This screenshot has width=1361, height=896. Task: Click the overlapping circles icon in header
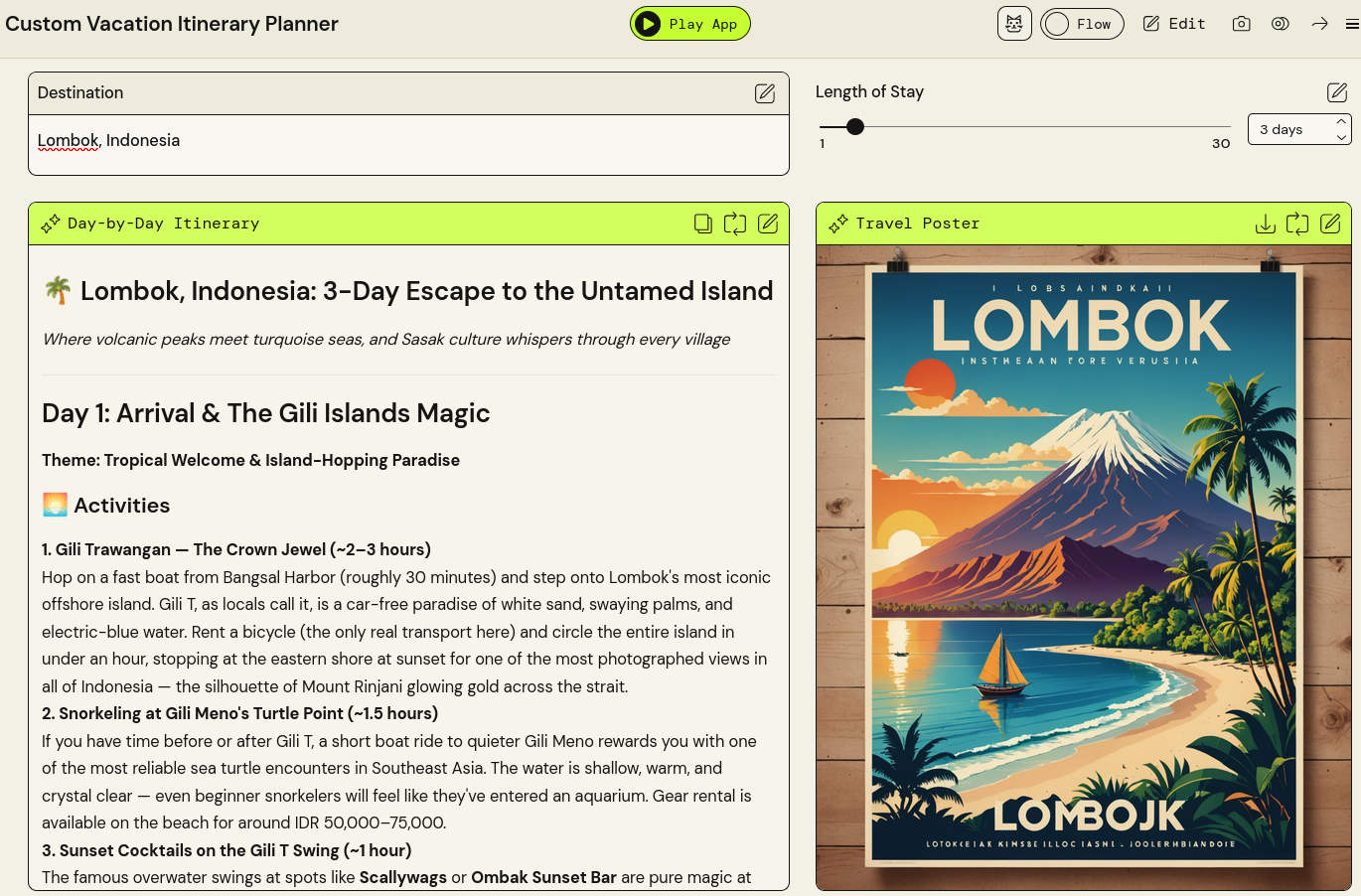1281,24
